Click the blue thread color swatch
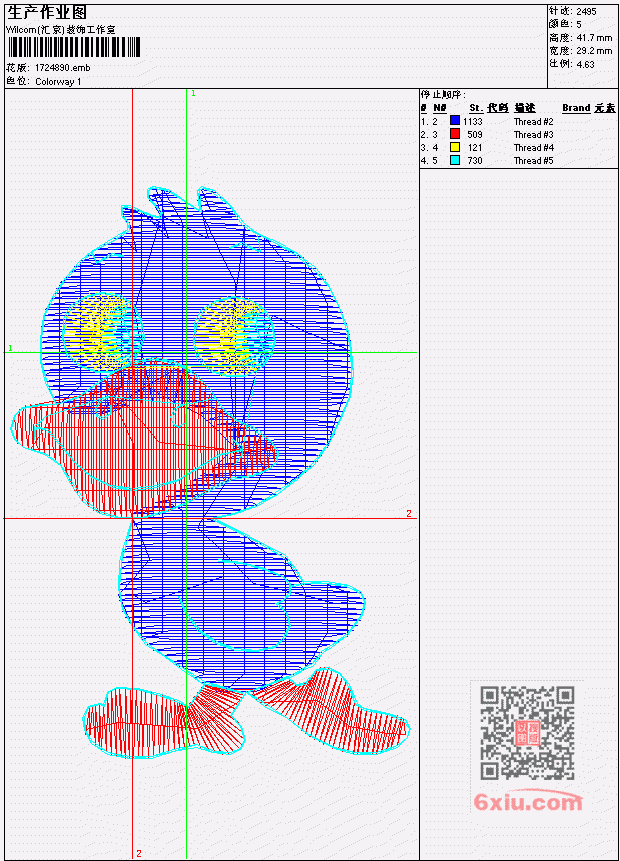 pos(455,121)
